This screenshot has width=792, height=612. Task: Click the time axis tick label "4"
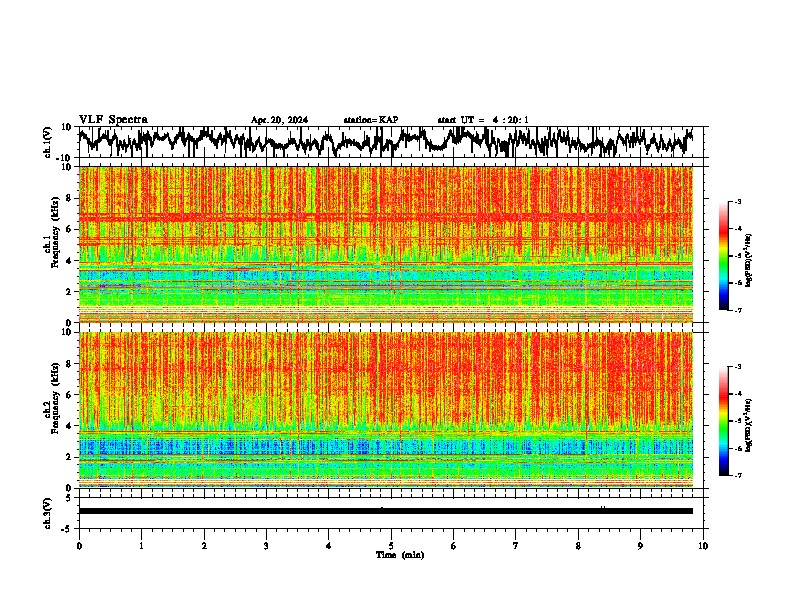coord(329,546)
